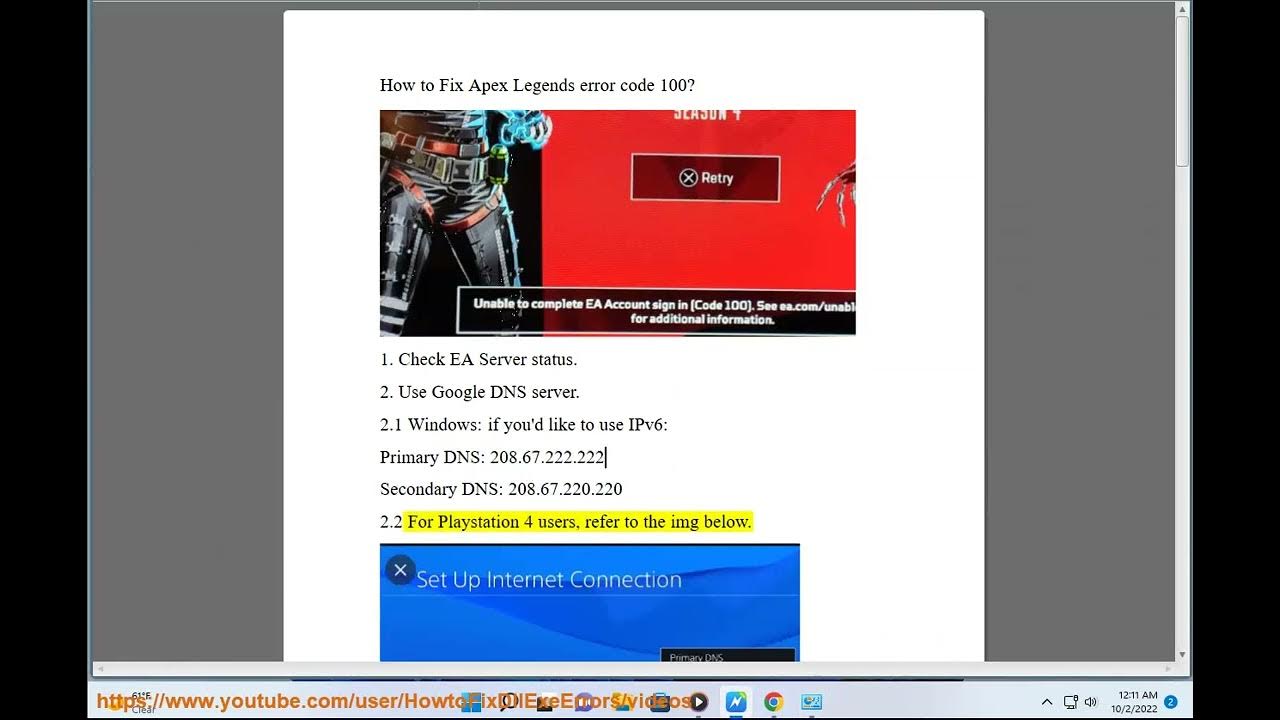This screenshot has height=720, width=1280.
Task: Click the horizontal scrollbar right arrow
Action: pyautogui.click(x=1167, y=668)
